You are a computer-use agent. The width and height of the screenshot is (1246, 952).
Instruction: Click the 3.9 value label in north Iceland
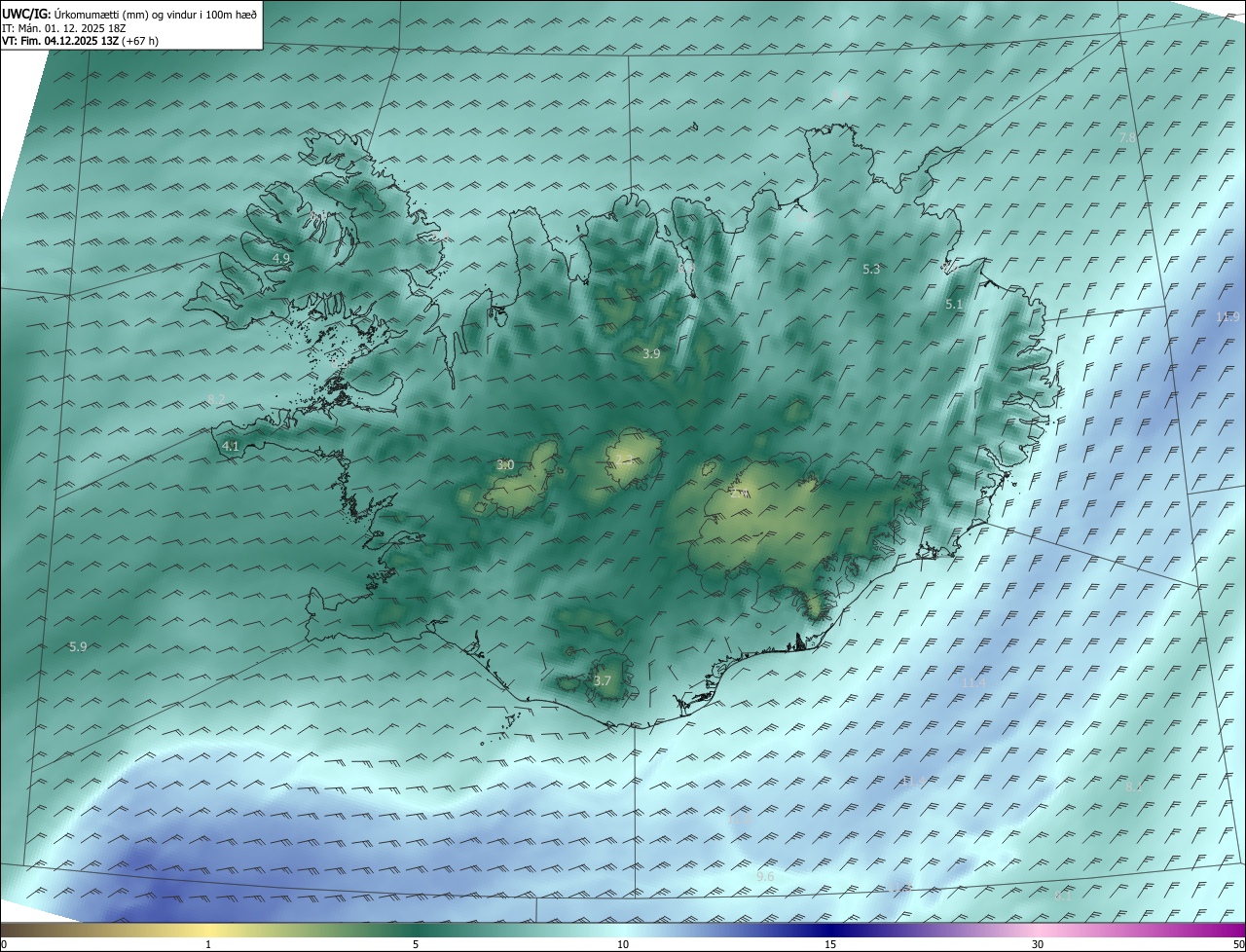(651, 354)
